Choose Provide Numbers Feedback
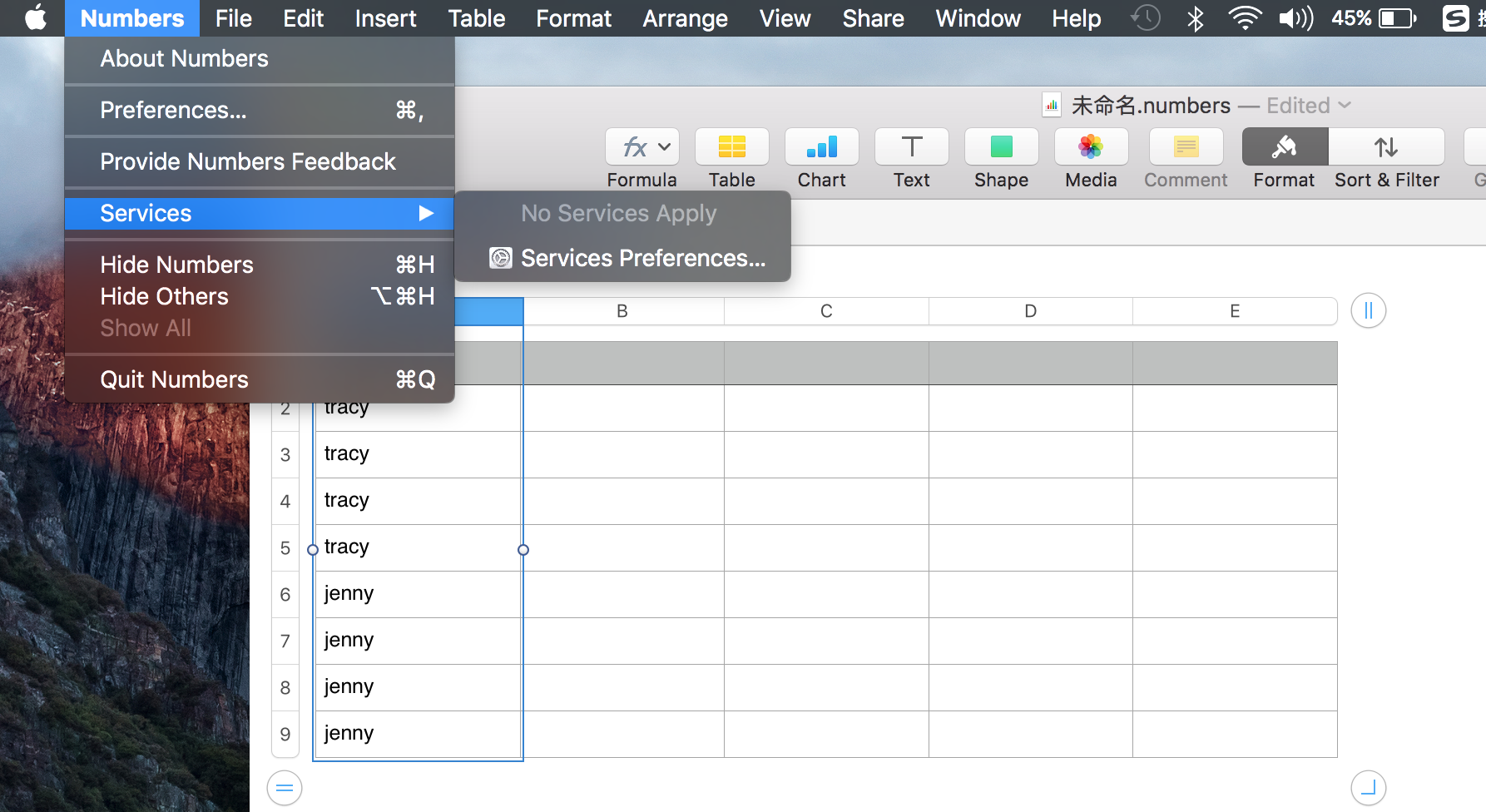Viewport: 1486px width, 812px height. [260, 161]
